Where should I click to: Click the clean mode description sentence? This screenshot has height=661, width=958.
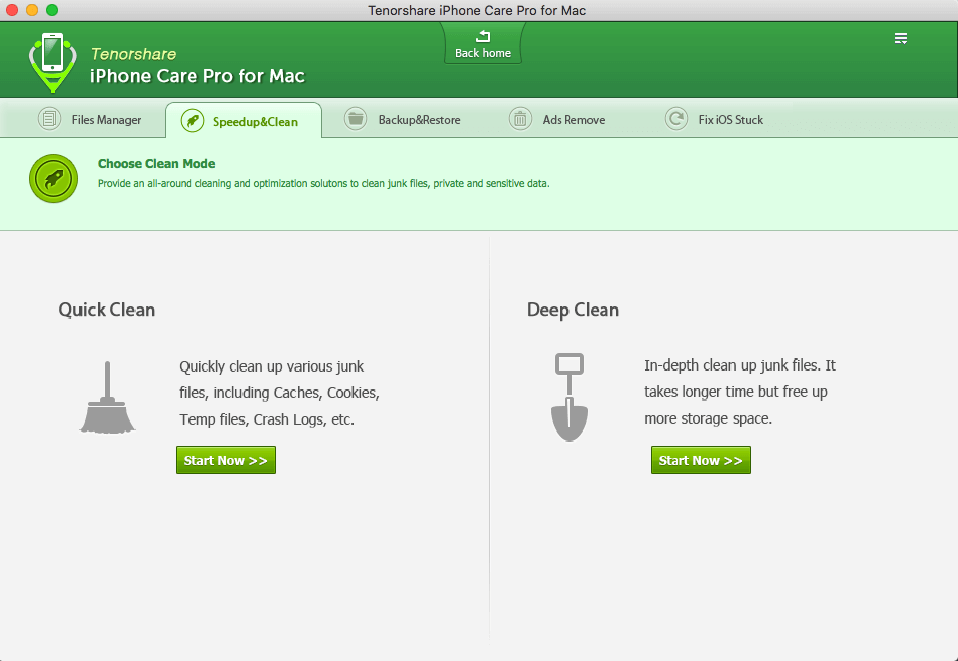point(324,183)
